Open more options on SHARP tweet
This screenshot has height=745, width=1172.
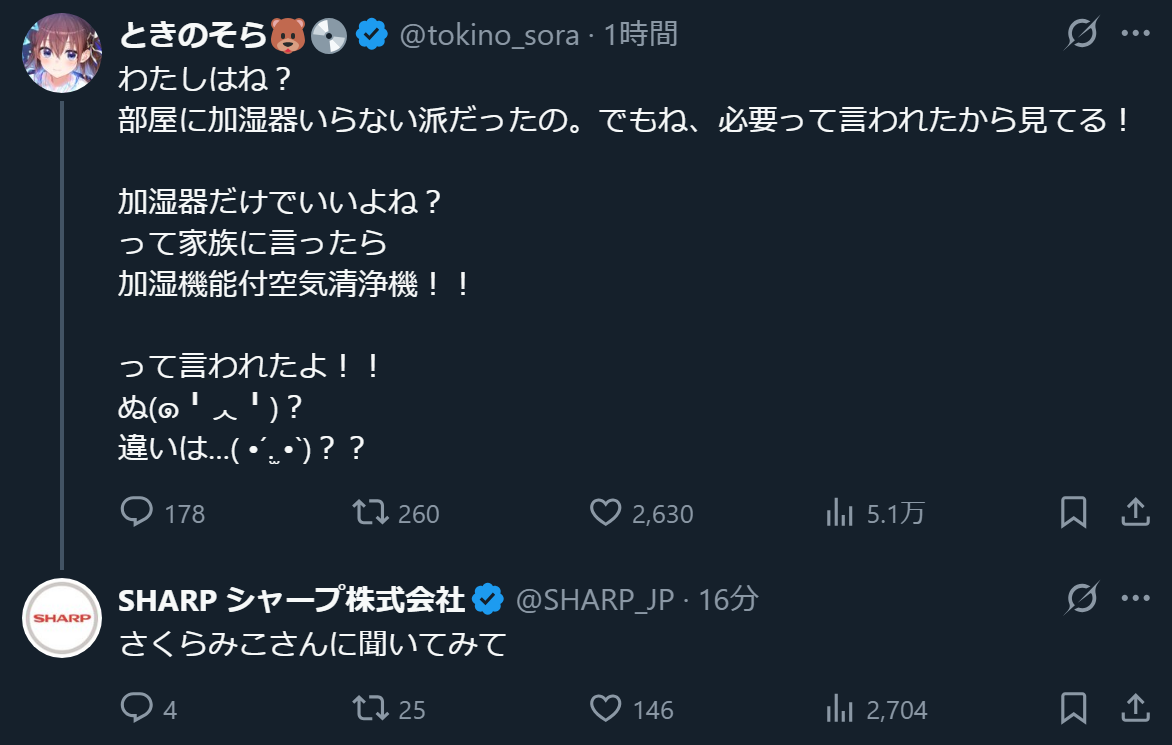pos(1136,598)
